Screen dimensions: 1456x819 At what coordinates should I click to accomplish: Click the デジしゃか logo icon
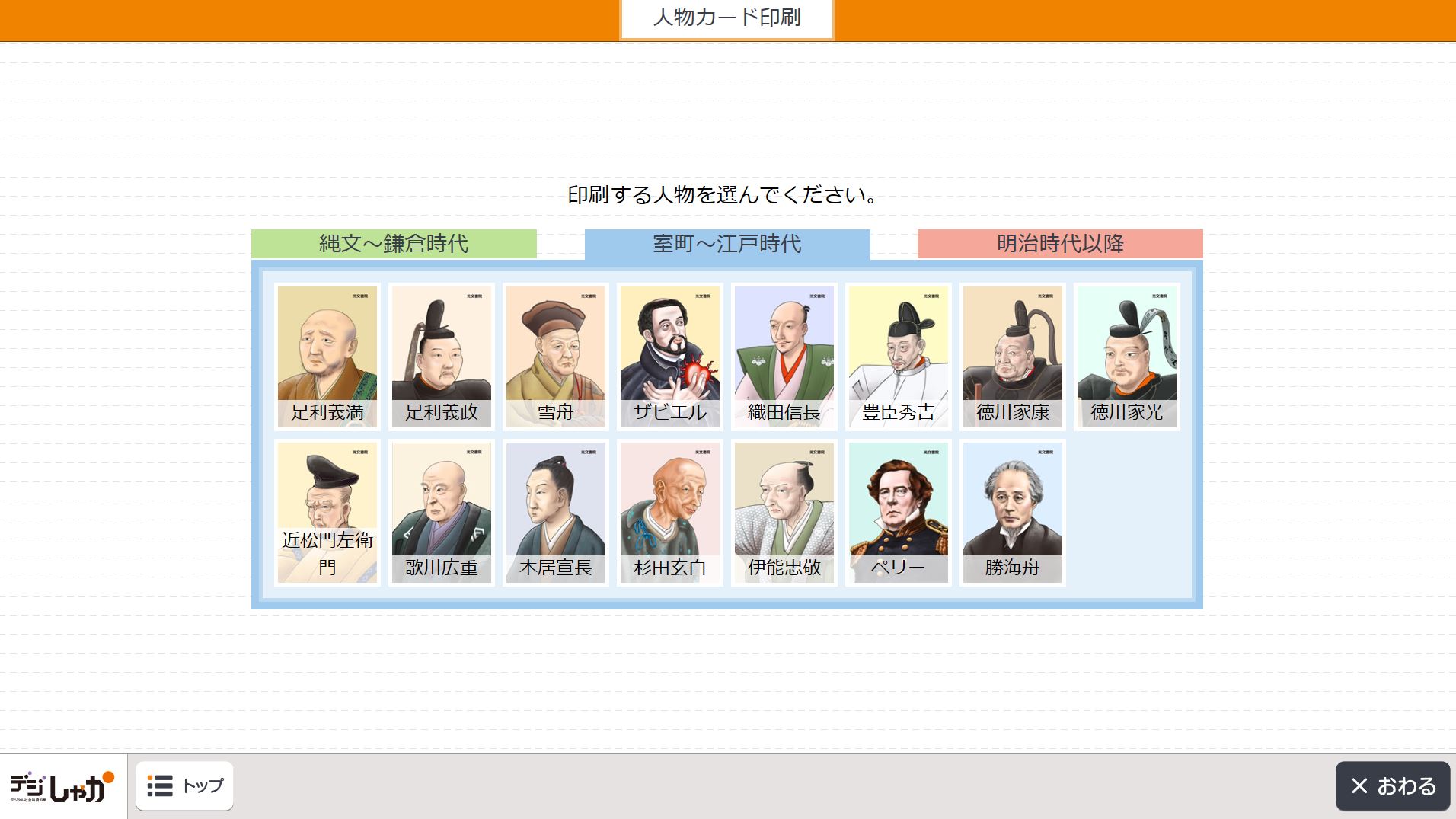[62, 787]
